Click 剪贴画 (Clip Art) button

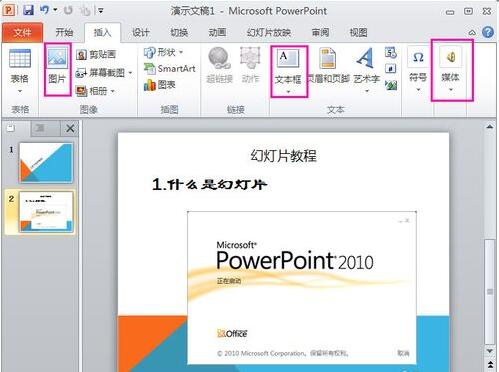96,54
